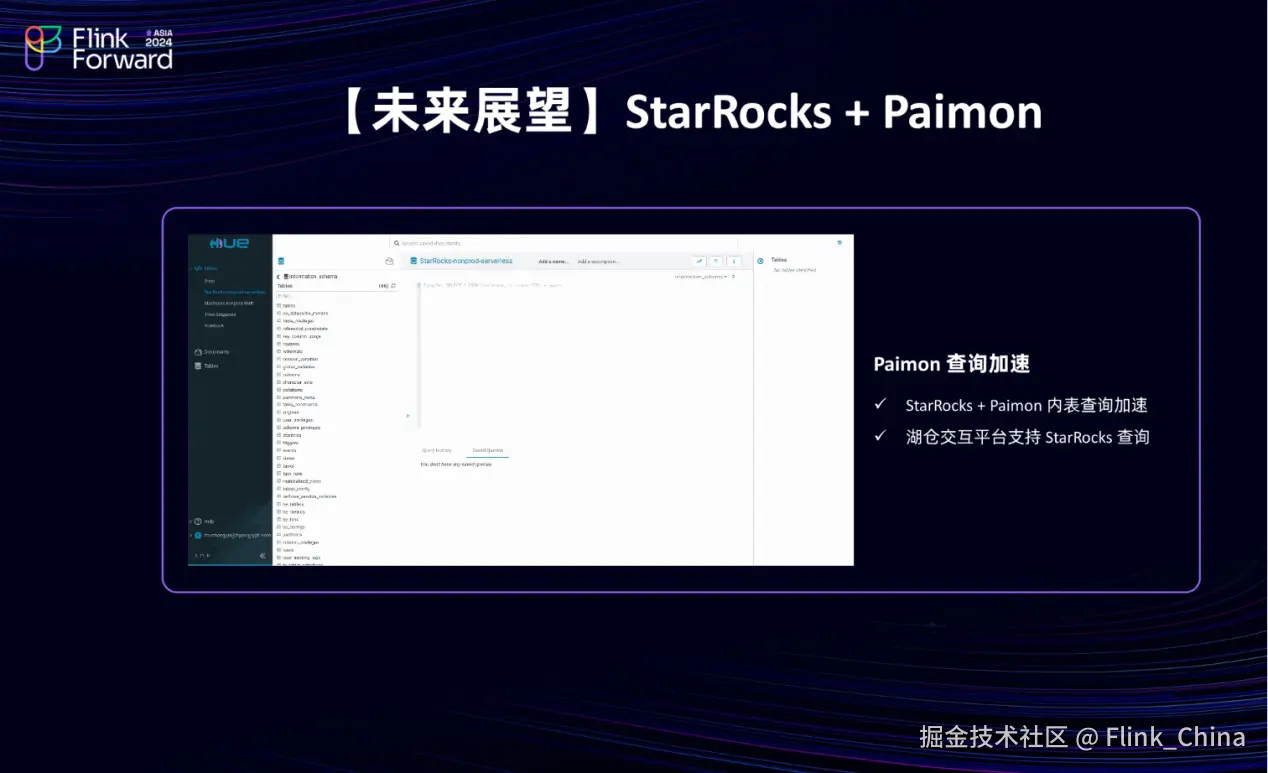Screen dimensions: 1268x773
Task: Select the events table
Action: click(288, 450)
